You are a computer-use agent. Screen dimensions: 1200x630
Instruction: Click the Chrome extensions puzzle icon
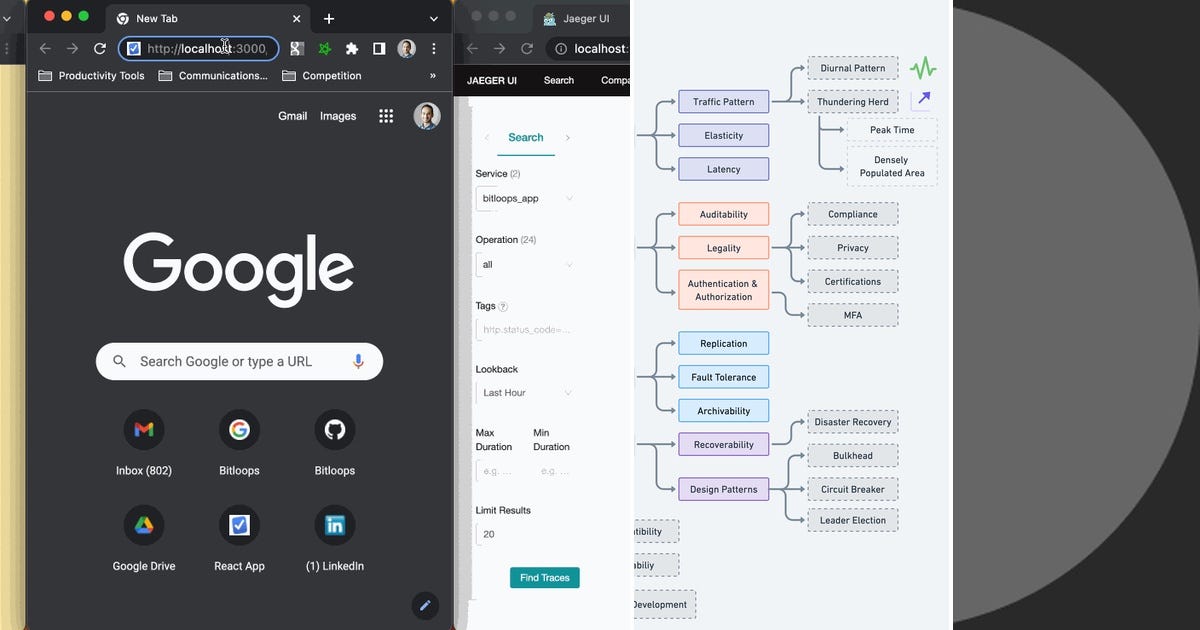(x=351, y=47)
